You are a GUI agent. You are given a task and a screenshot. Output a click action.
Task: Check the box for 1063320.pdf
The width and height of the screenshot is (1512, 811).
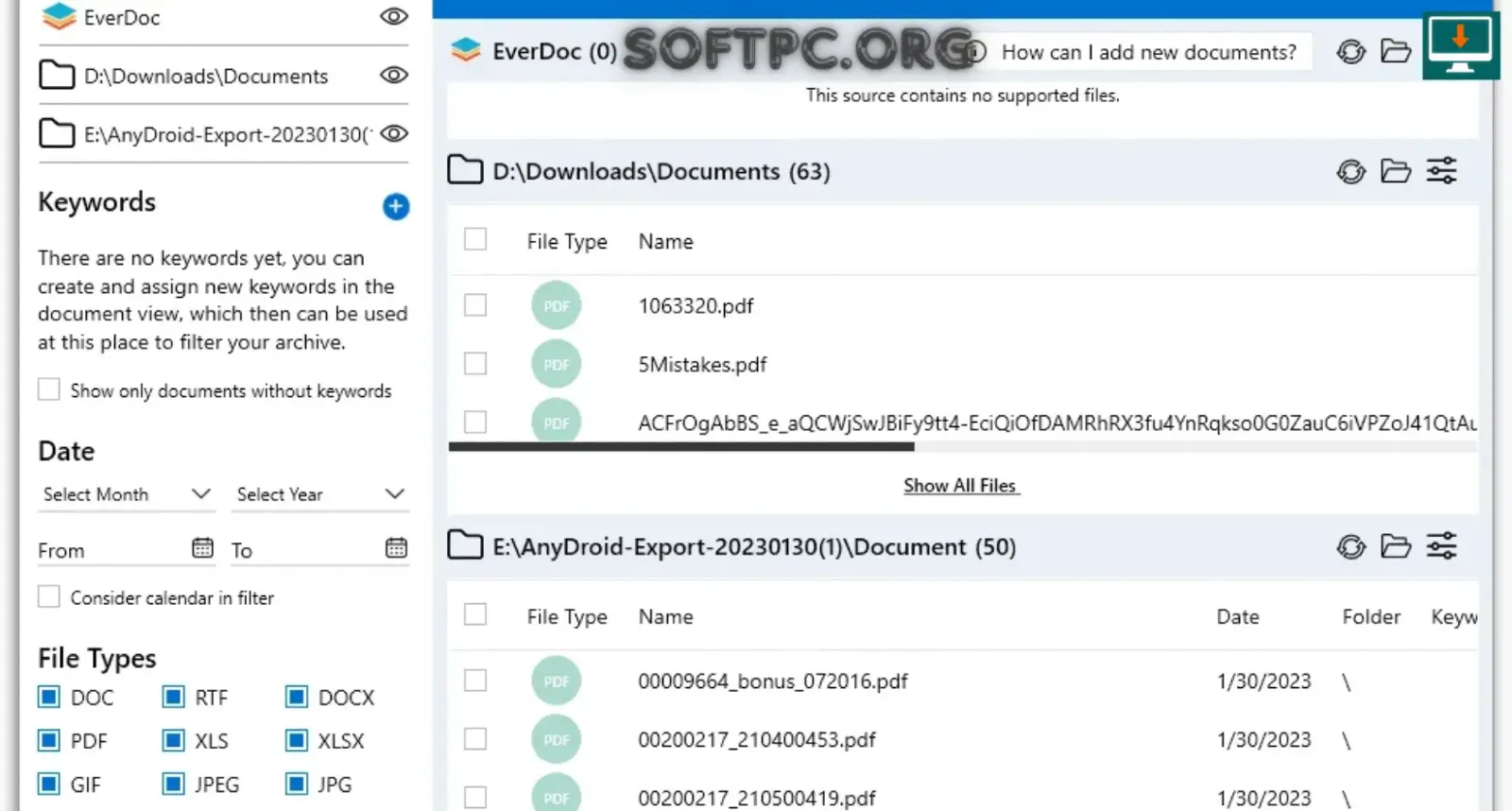pyautogui.click(x=475, y=304)
